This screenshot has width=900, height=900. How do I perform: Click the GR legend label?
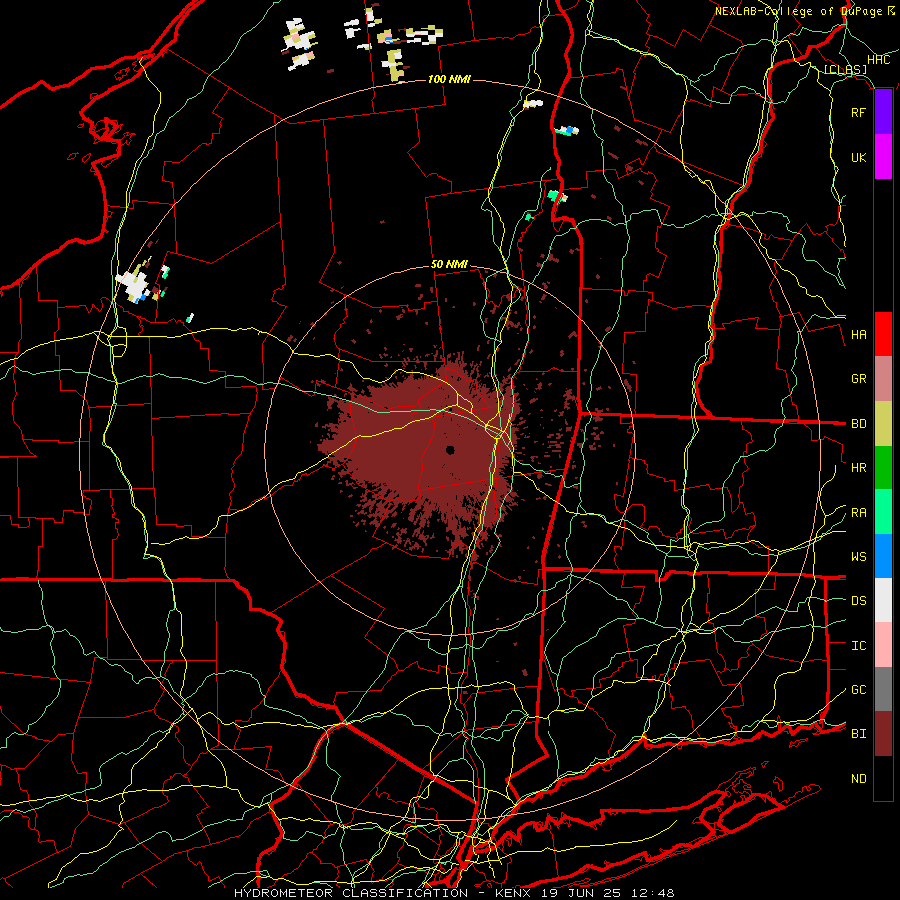point(858,379)
